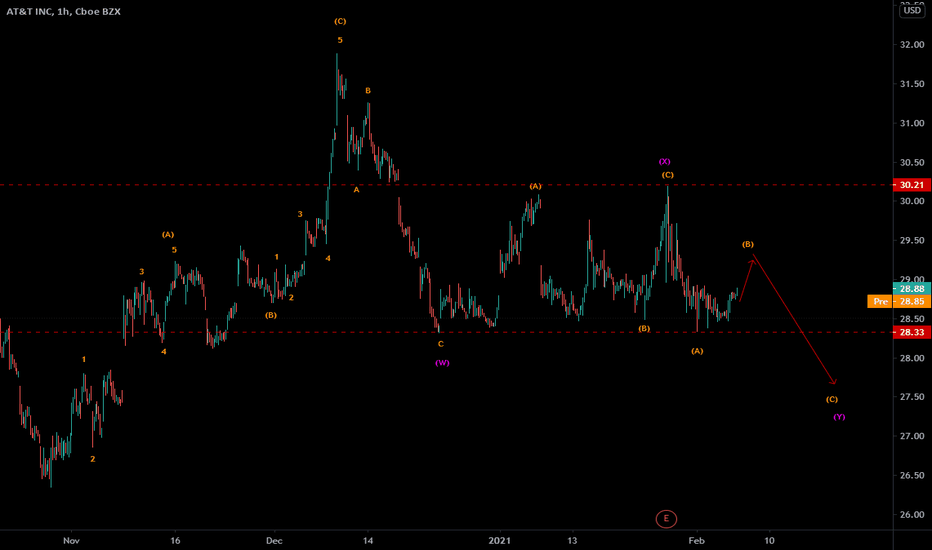Click the 28.00 price axis label
Viewport: 932px width, 550px height.
tap(912, 358)
